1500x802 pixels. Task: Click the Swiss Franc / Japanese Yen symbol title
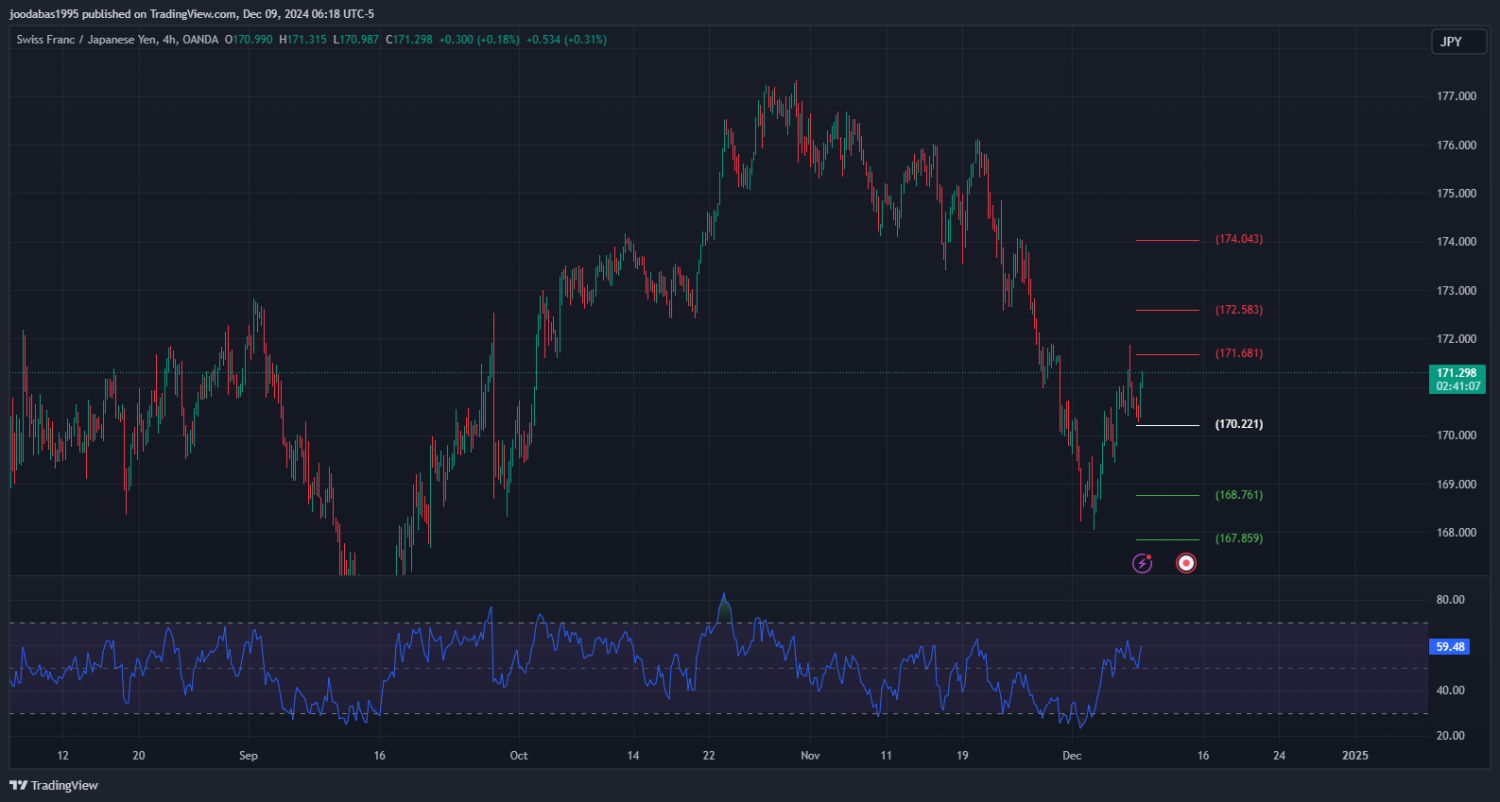pos(84,40)
